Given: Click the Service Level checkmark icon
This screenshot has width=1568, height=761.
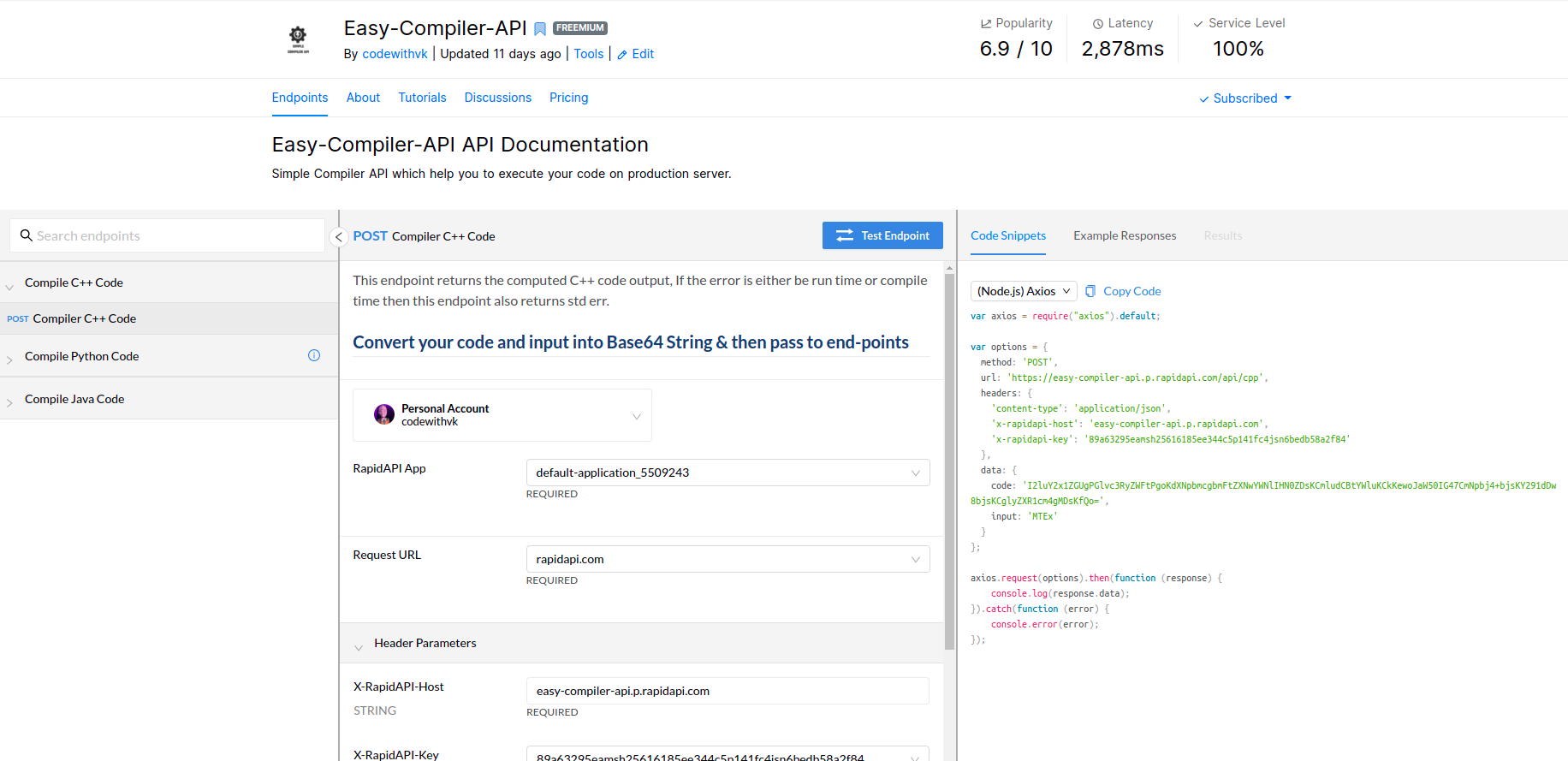Looking at the screenshot, I should (1198, 24).
